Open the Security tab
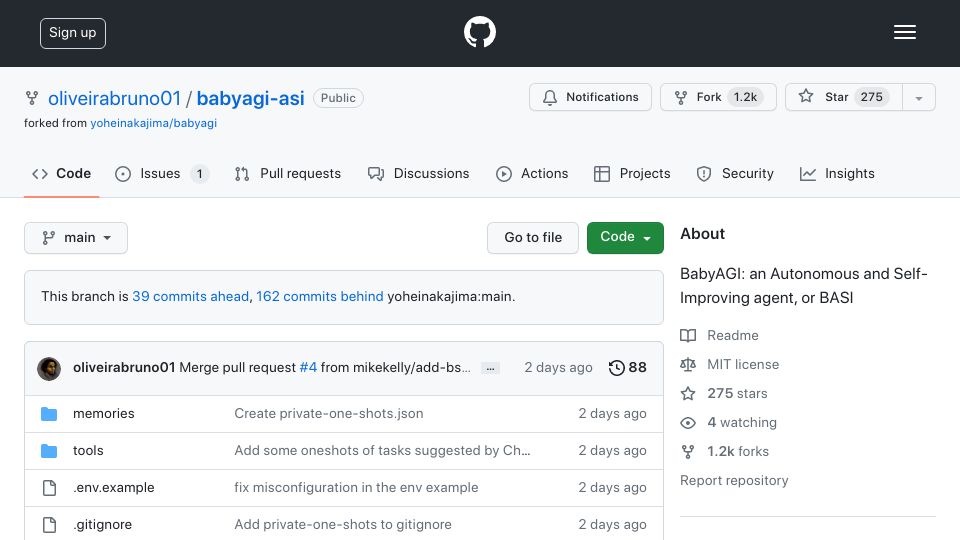The width and height of the screenshot is (960, 540). click(735, 174)
